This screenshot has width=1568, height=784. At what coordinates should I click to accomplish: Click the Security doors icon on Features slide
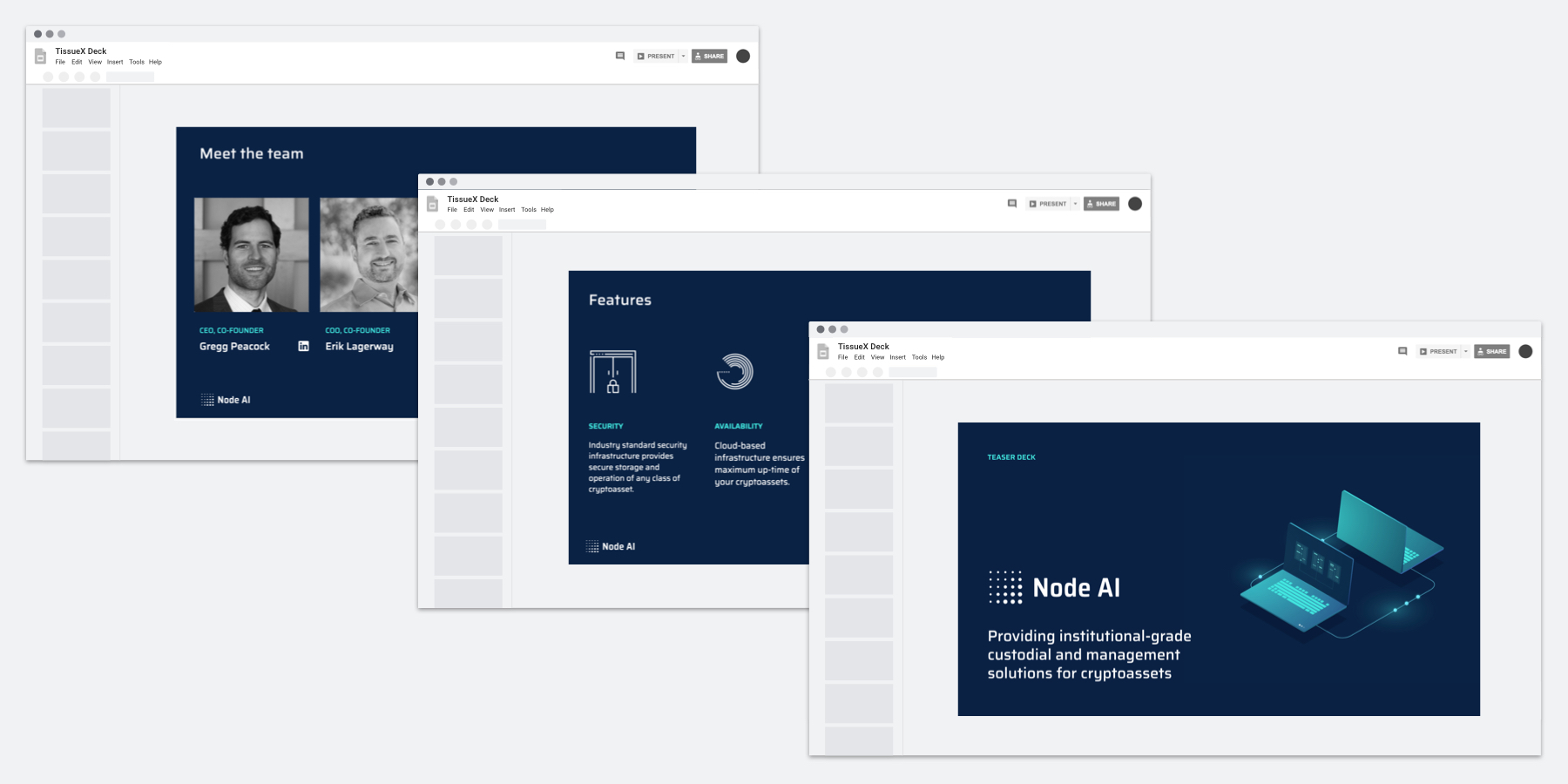(615, 373)
